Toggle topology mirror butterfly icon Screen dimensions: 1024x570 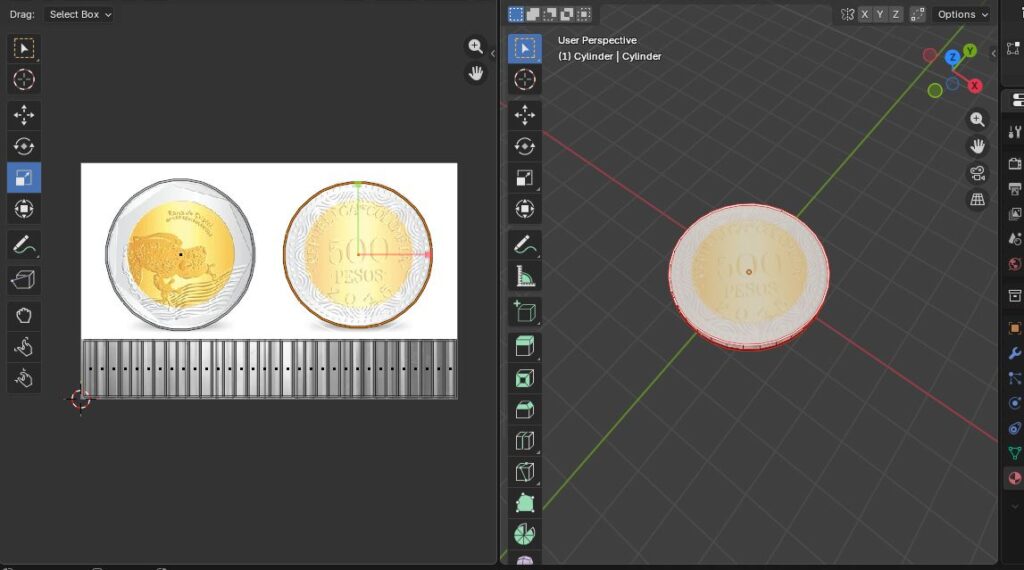coord(848,14)
